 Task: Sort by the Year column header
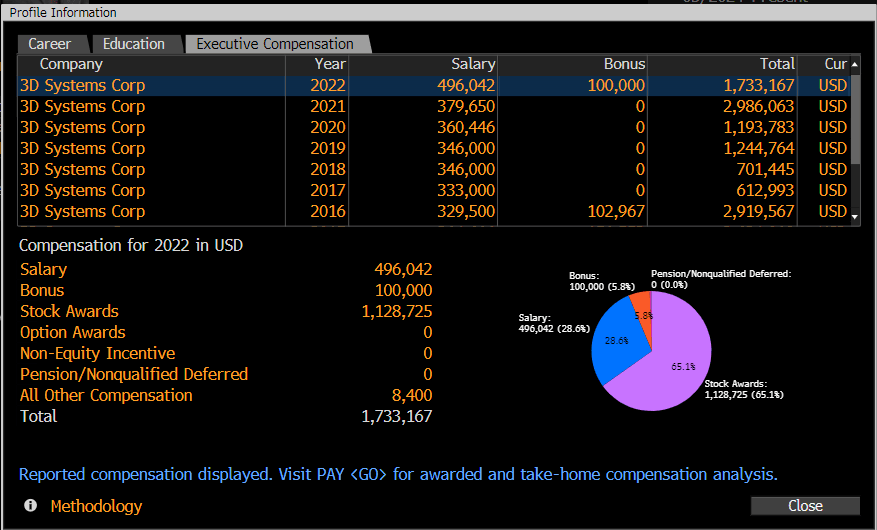tap(317, 65)
